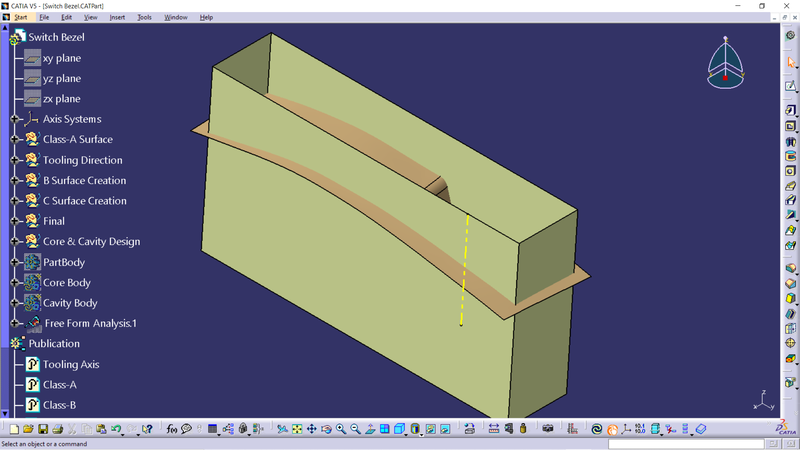Click the Paste icon in bottom toolbar
Viewport: 800px width, 450px height.
101,429
